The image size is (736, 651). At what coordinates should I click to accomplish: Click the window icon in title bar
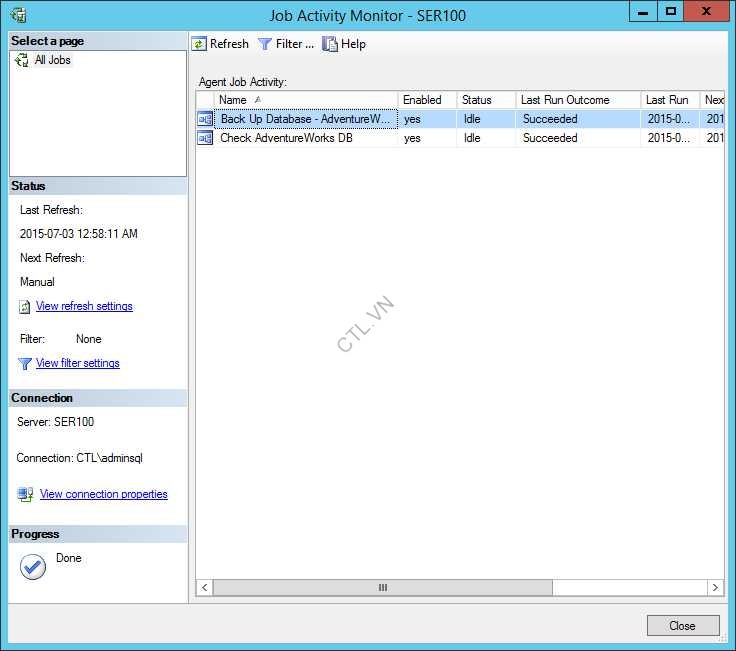point(17,15)
